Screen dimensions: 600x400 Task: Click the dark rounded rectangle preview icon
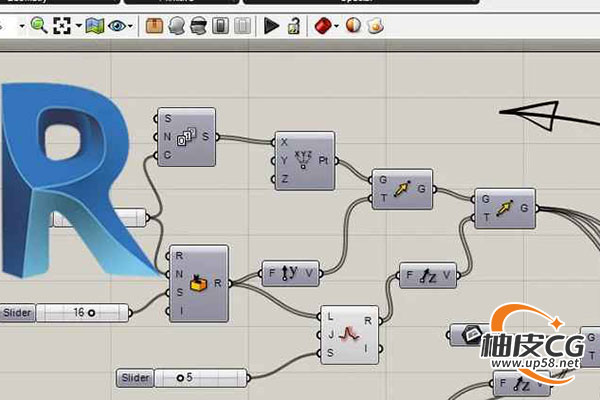tap(220, 26)
